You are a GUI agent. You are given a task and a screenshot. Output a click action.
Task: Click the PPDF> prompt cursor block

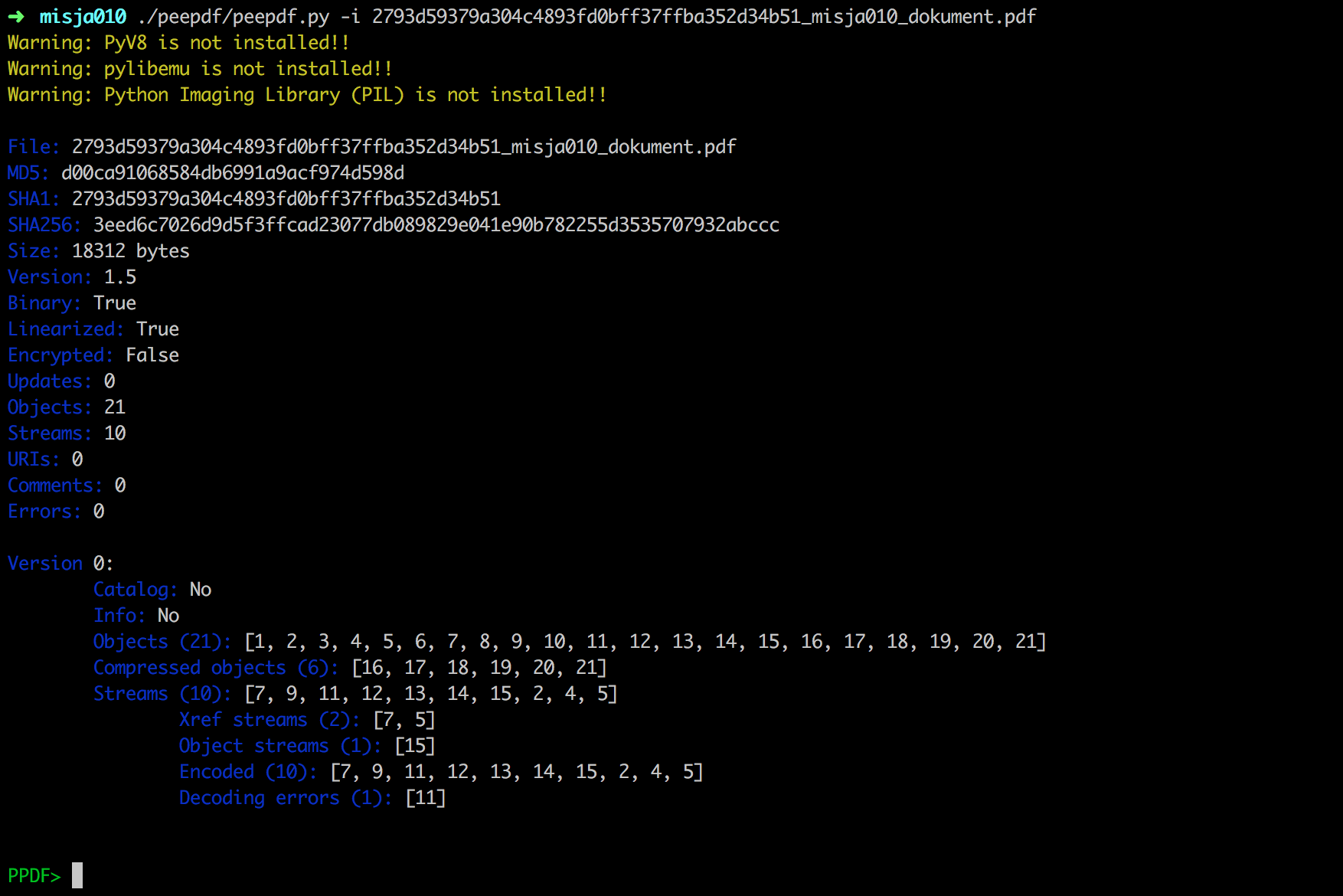point(77,875)
